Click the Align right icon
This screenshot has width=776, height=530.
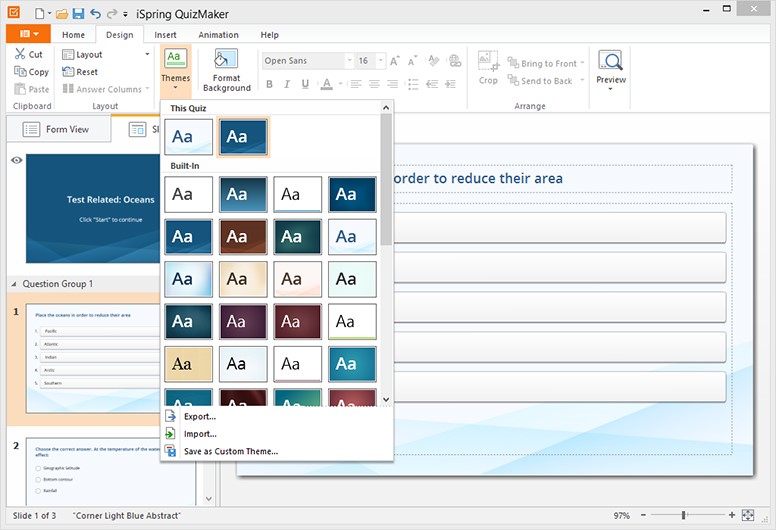[392, 84]
